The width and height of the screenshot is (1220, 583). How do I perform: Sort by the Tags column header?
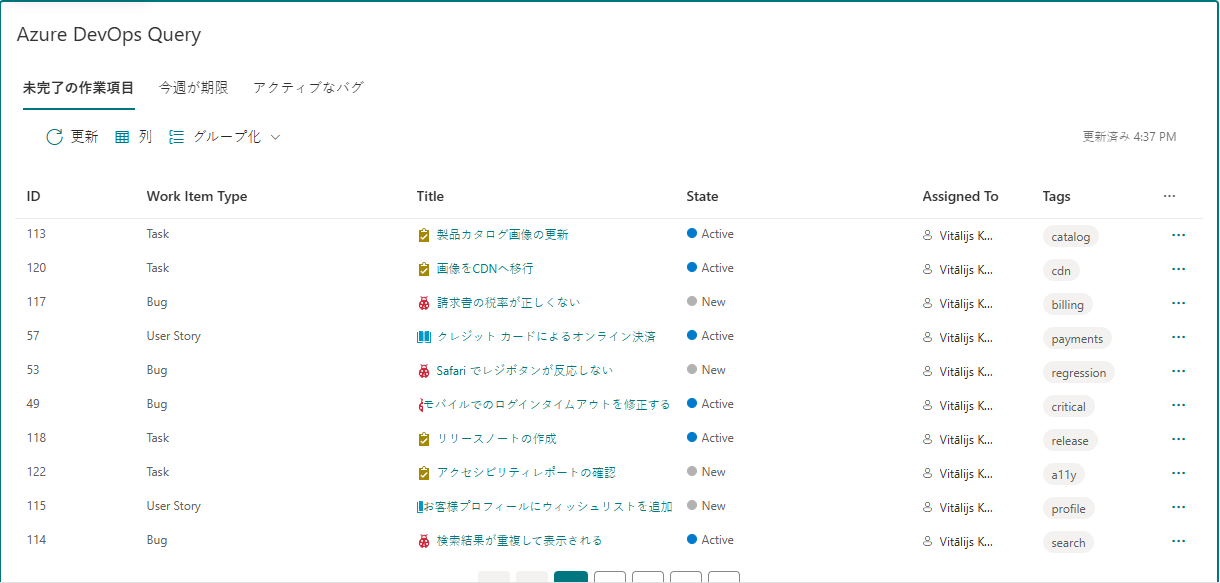pos(1056,197)
